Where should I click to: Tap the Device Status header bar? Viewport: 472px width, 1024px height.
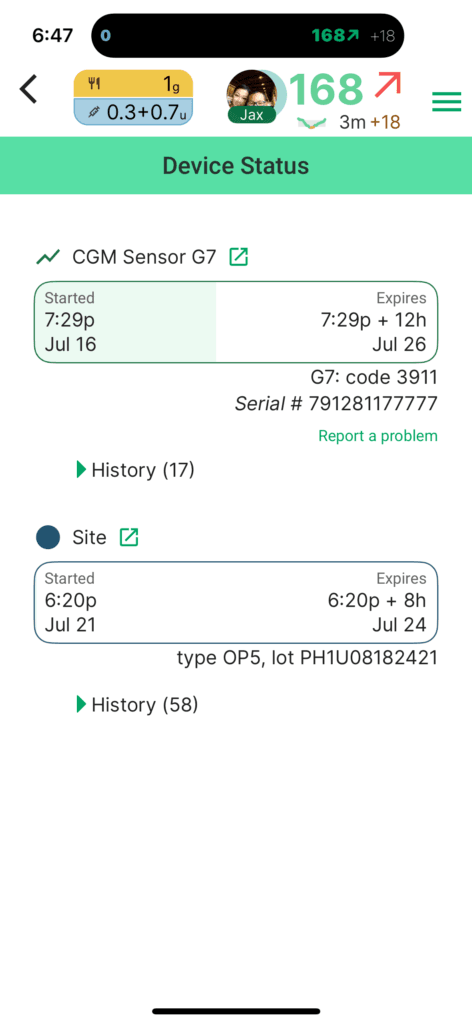[236, 166]
